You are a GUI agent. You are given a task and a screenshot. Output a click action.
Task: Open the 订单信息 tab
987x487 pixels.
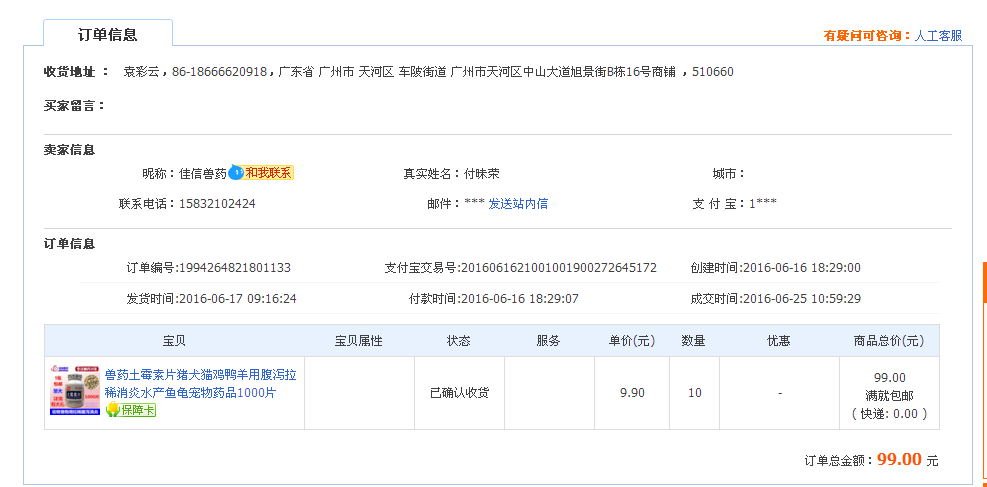click(x=108, y=34)
